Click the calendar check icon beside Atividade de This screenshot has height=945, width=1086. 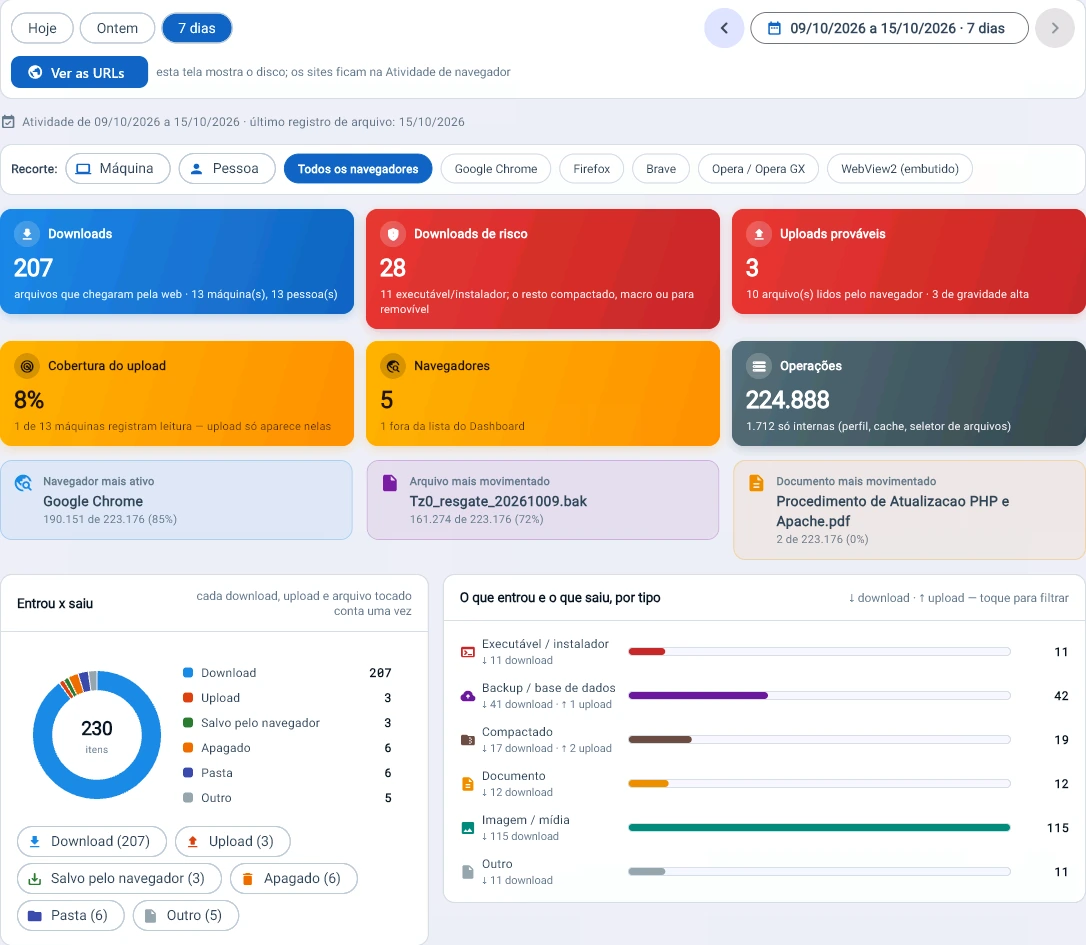pyautogui.click(x=8, y=122)
